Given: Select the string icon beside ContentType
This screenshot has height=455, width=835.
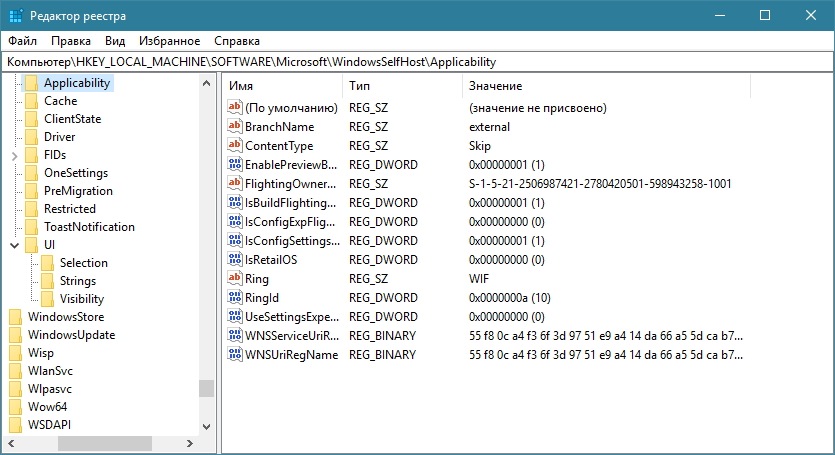Looking at the screenshot, I should click(x=235, y=145).
